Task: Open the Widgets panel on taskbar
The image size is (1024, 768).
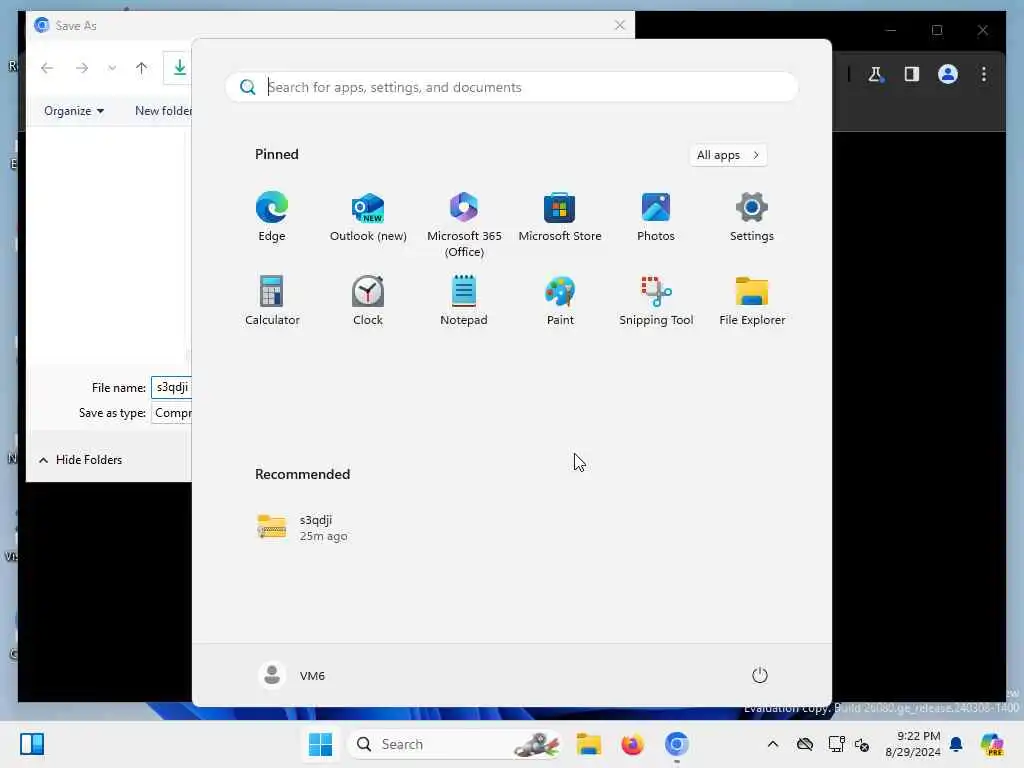Action: (x=31, y=744)
